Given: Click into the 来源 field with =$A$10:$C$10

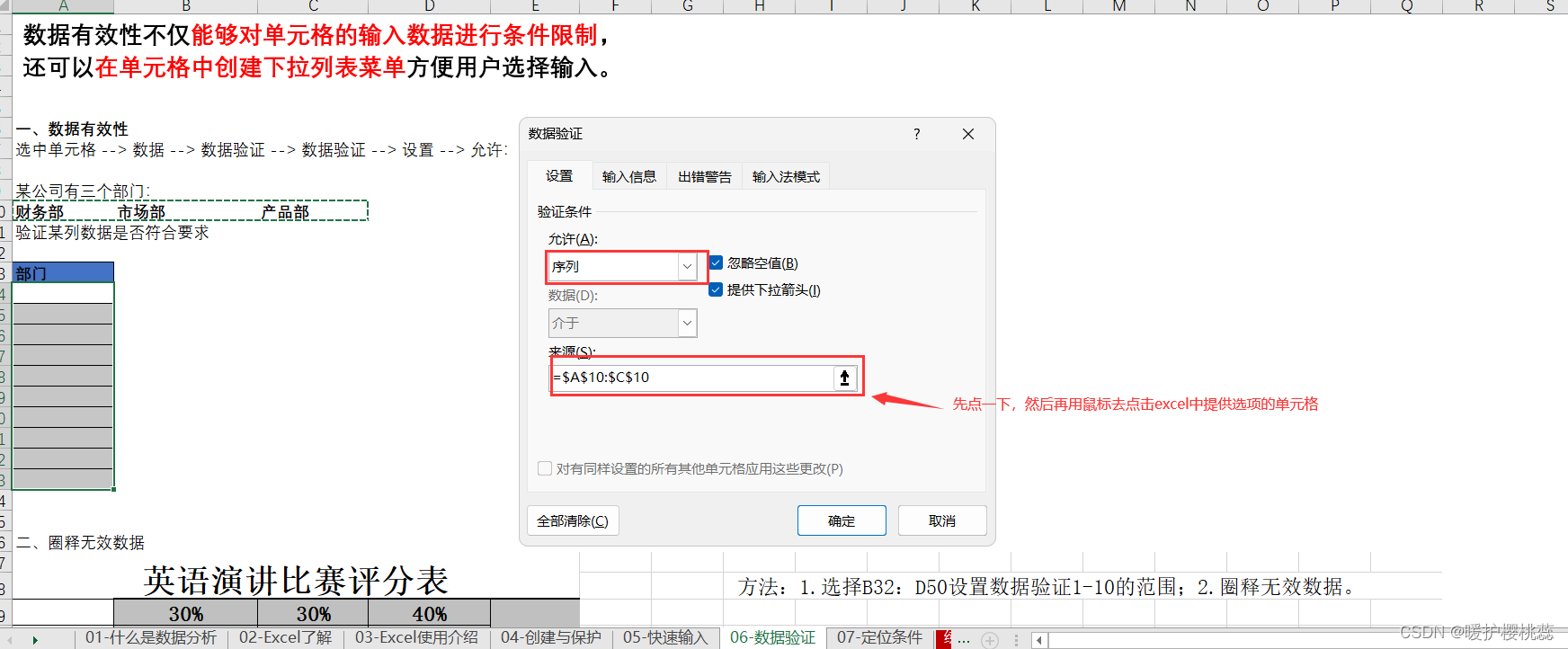Looking at the screenshot, I should click(692, 378).
